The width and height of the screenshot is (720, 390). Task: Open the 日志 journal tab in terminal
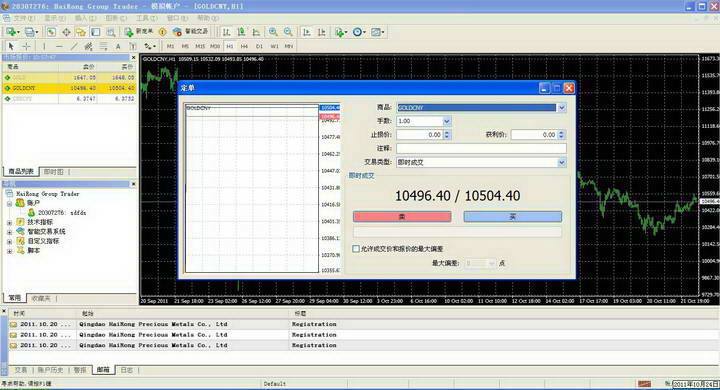tap(127, 370)
